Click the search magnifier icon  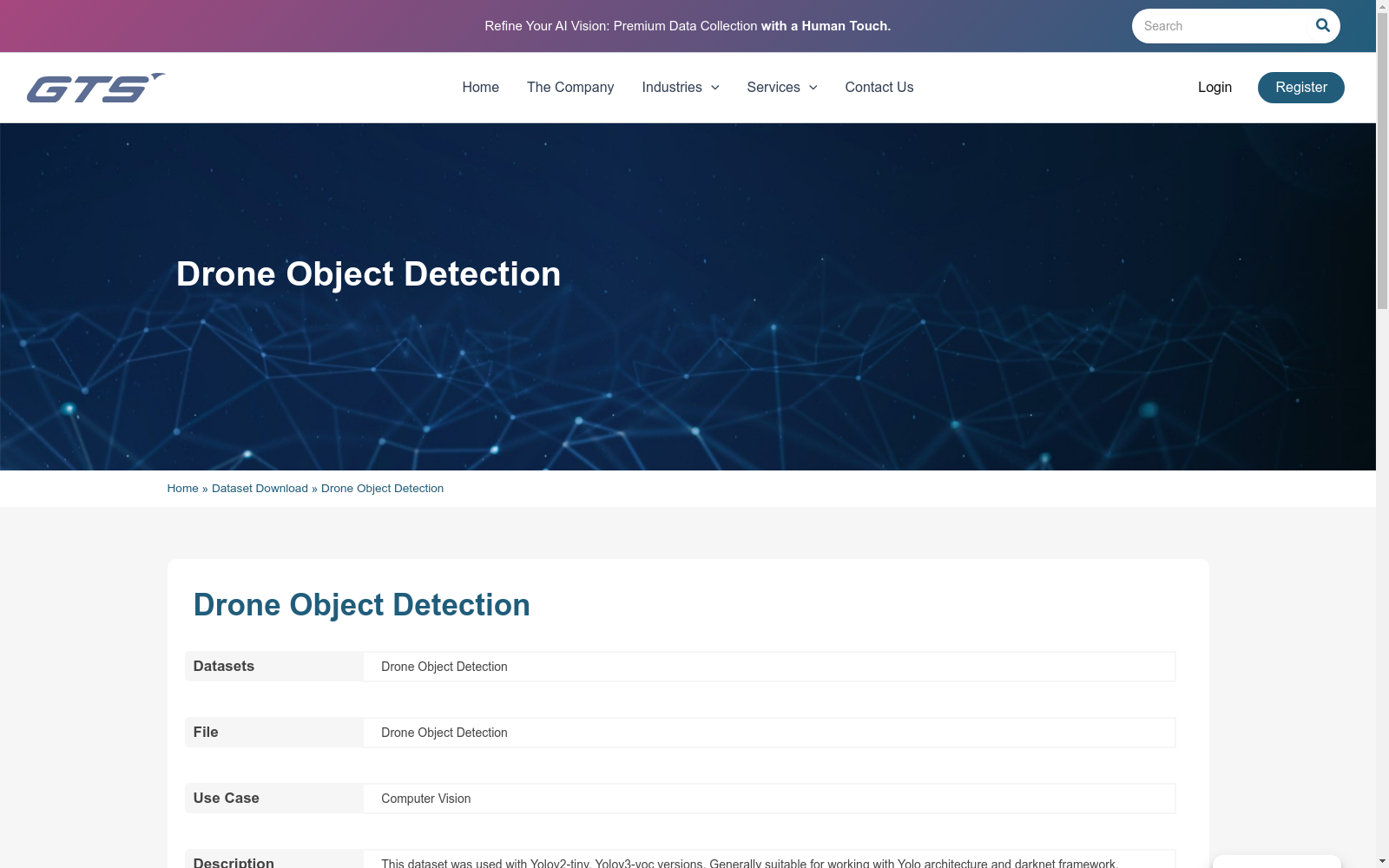coord(1322,25)
